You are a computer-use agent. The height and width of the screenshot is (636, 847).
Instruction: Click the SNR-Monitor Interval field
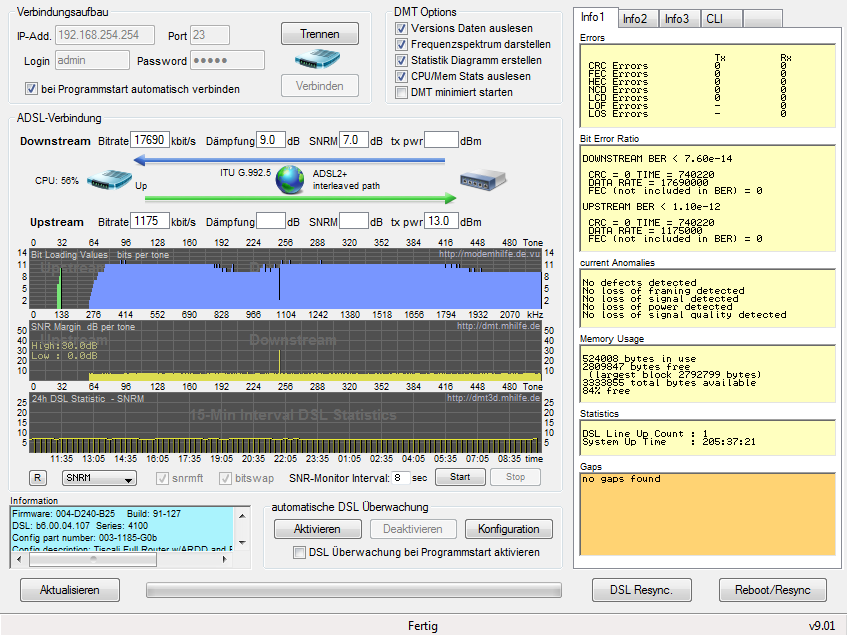(x=401, y=478)
